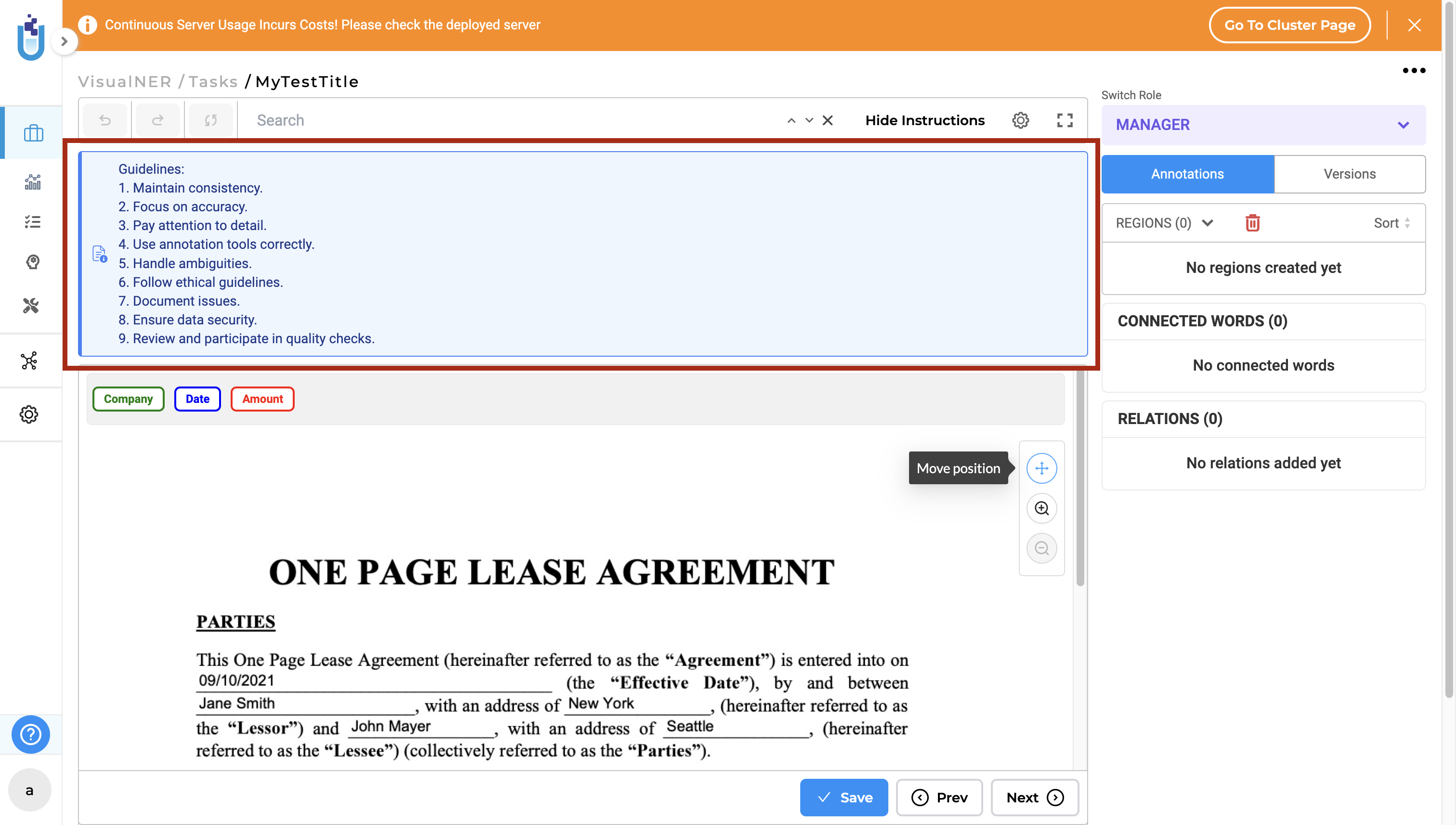Select the Date label

pyautogui.click(x=197, y=399)
